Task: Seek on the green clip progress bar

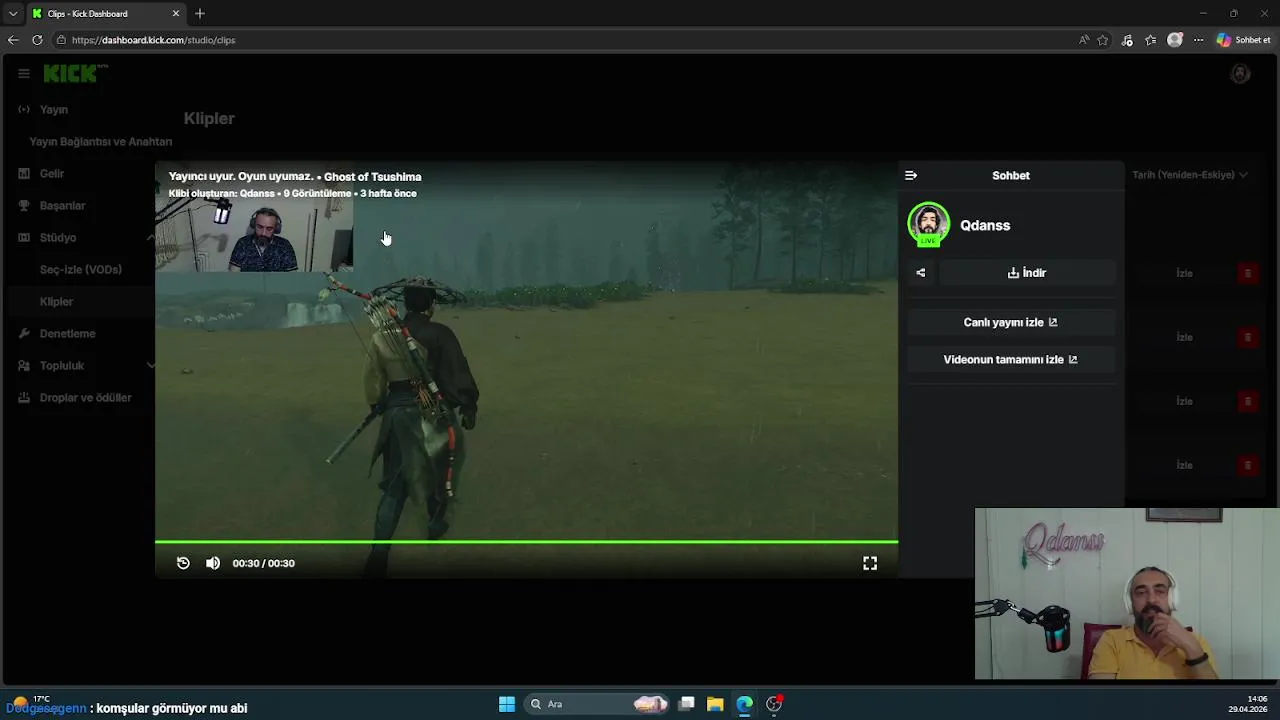Action: pos(526,542)
